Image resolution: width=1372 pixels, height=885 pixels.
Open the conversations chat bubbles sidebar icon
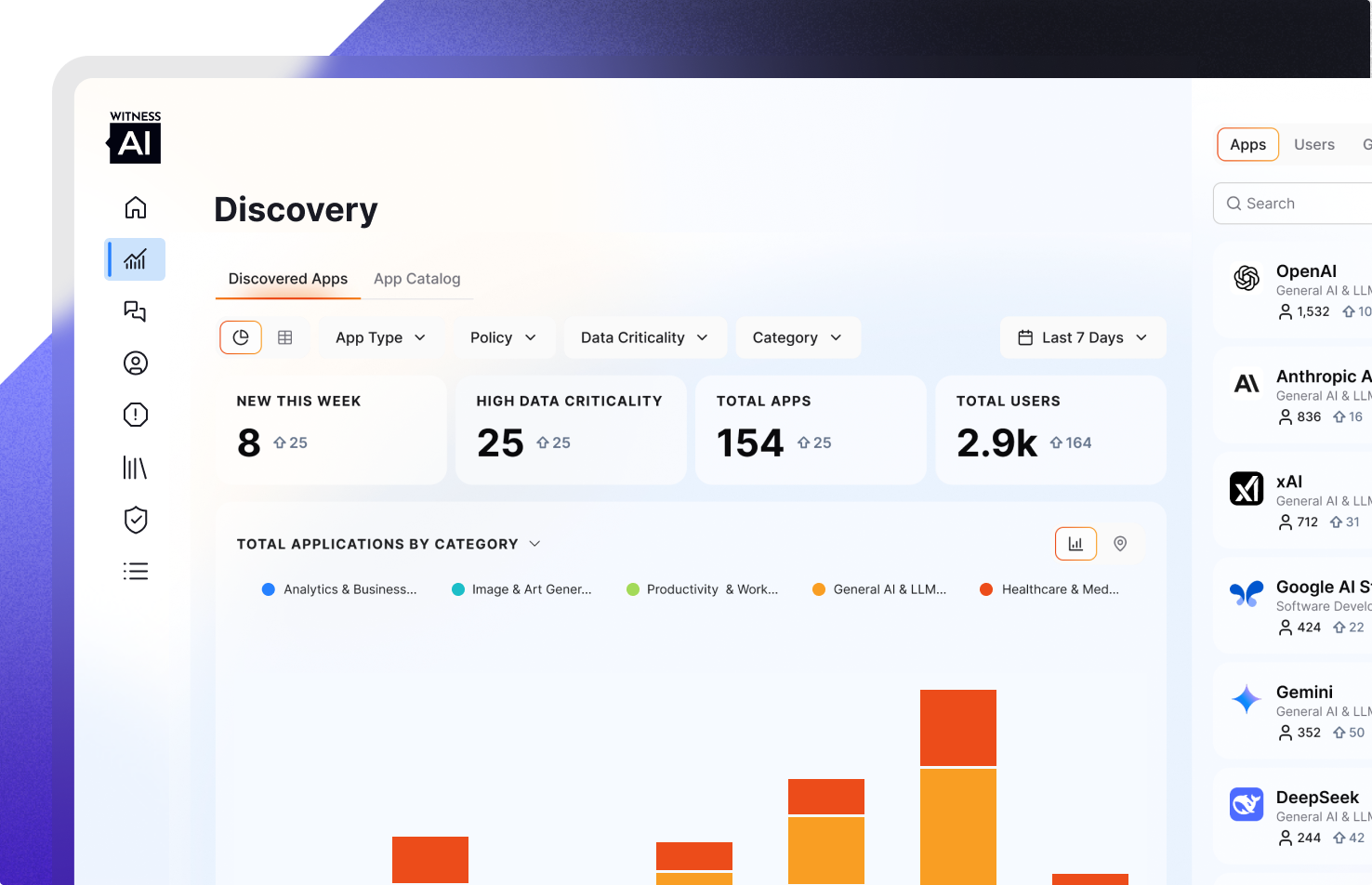pyautogui.click(x=136, y=311)
